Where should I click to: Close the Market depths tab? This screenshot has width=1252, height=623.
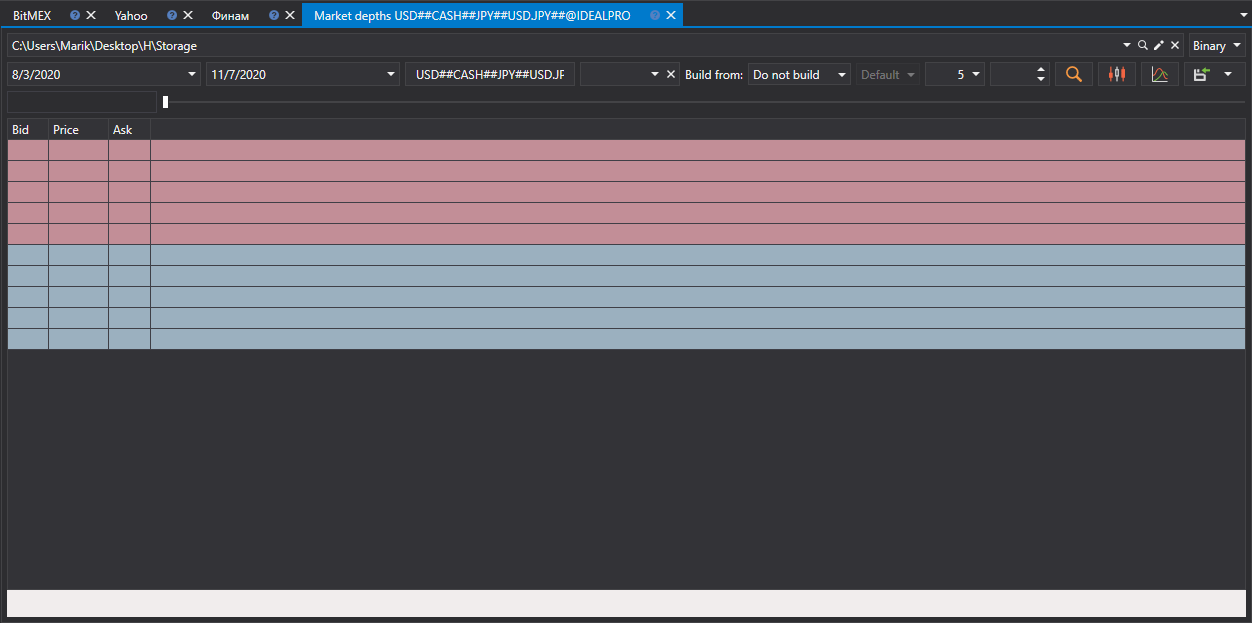click(671, 16)
